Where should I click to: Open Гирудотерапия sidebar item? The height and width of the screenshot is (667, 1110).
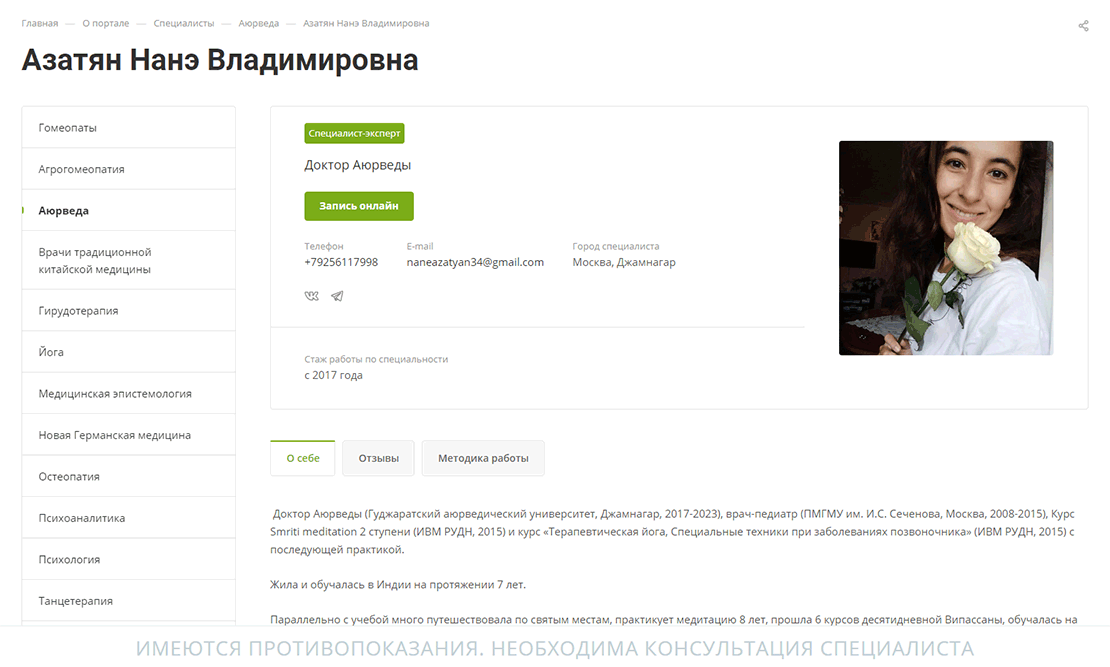click(x=129, y=310)
